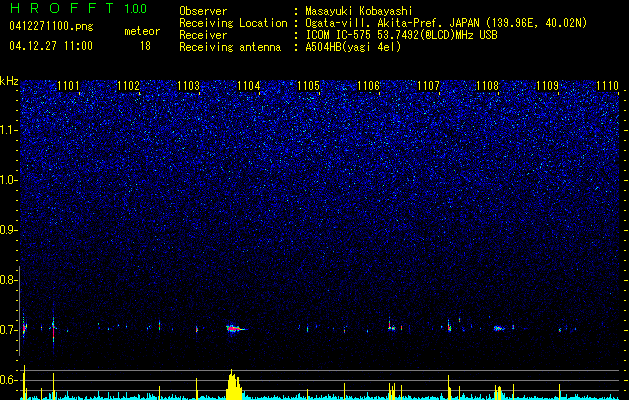Click the 0.7 kHz axis label

point(8,330)
